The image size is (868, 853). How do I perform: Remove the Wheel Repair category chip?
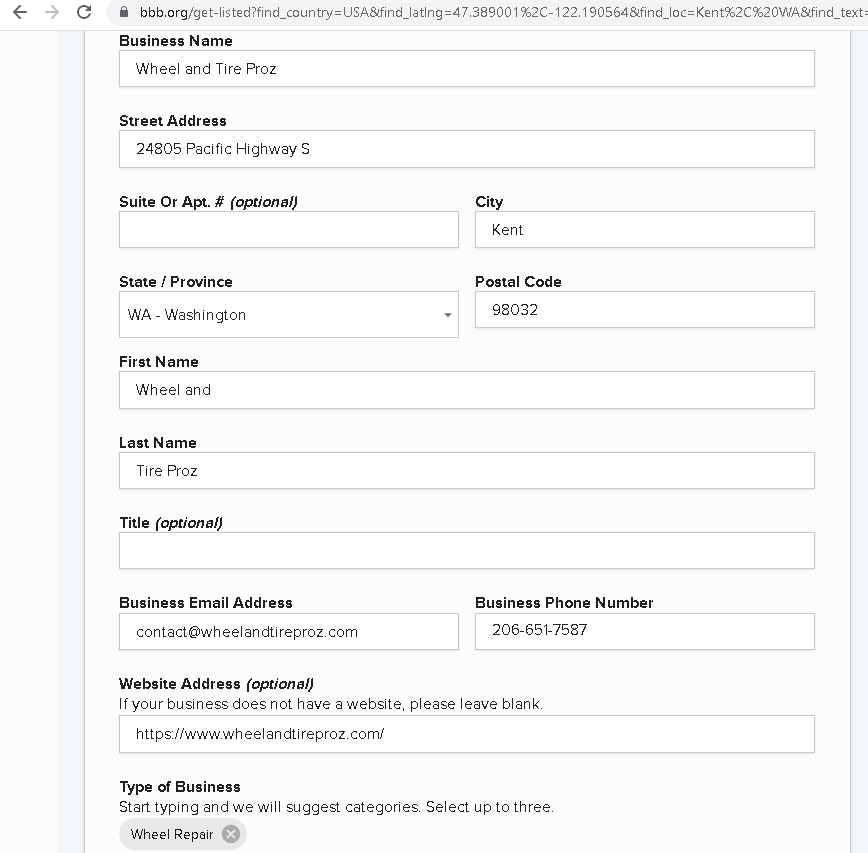[231, 834]
